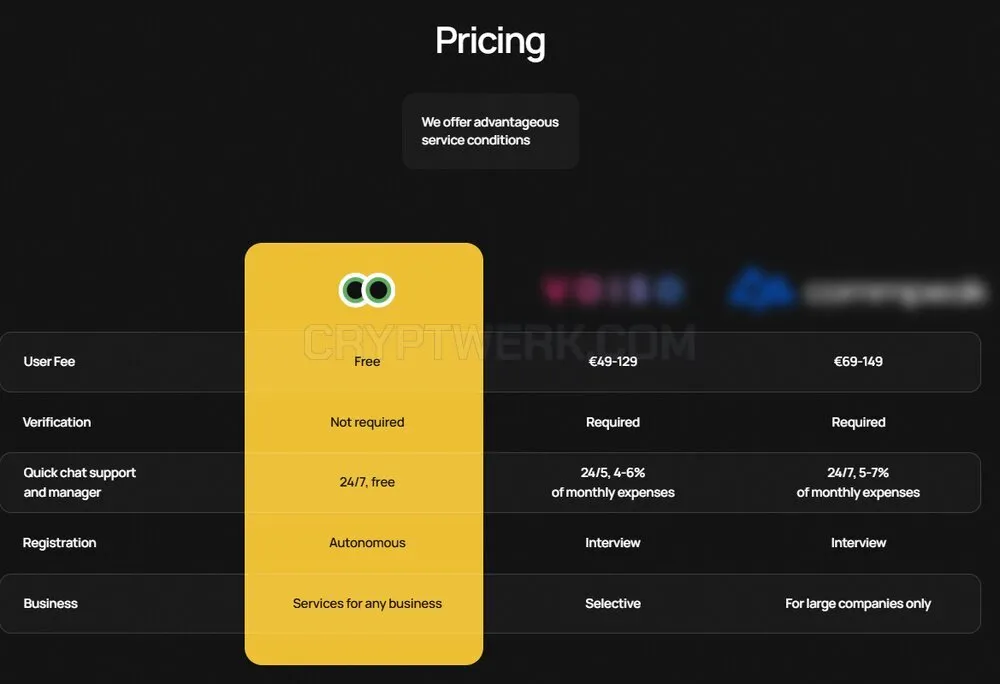Click the 24/7, 5-7% monthly expenses cell

(858, 483)
